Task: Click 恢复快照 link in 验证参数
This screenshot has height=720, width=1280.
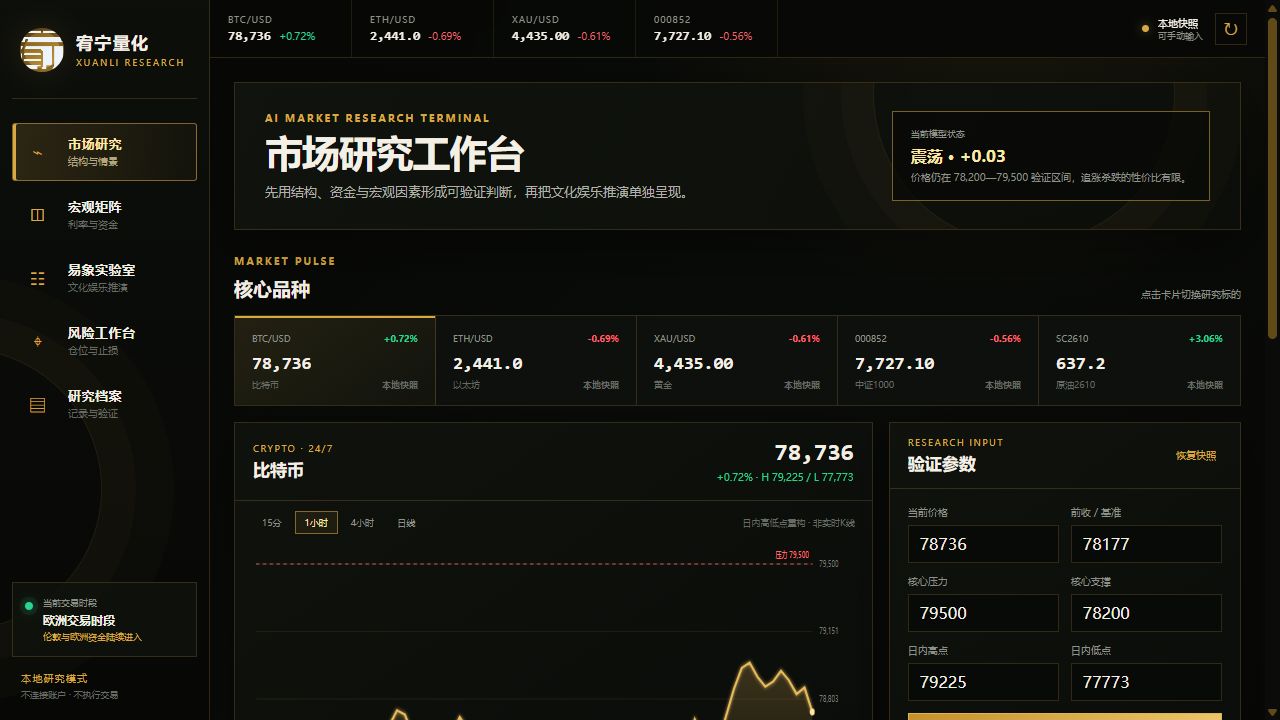Action: 1196,456
